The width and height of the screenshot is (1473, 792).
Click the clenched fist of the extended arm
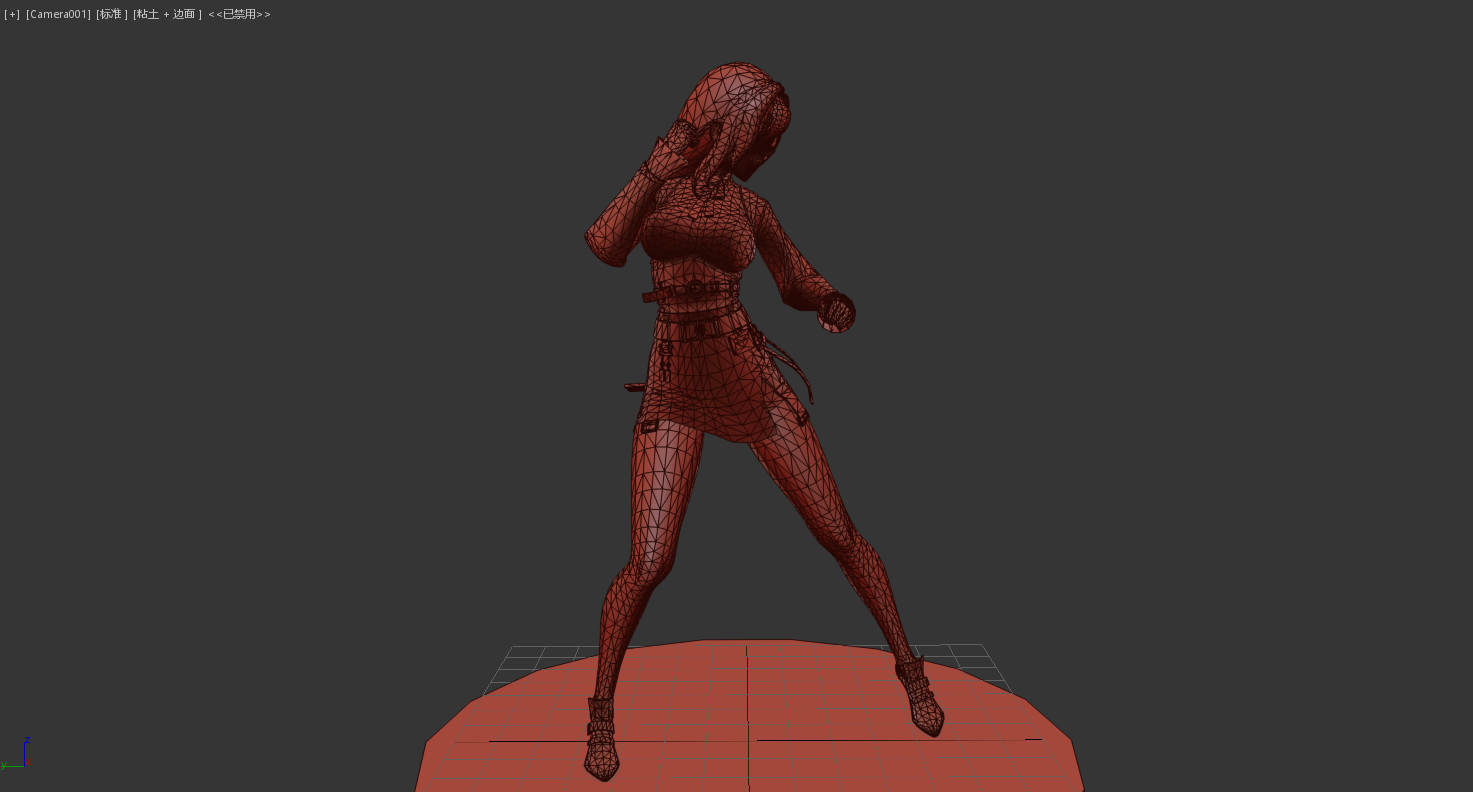pos(836,313)
